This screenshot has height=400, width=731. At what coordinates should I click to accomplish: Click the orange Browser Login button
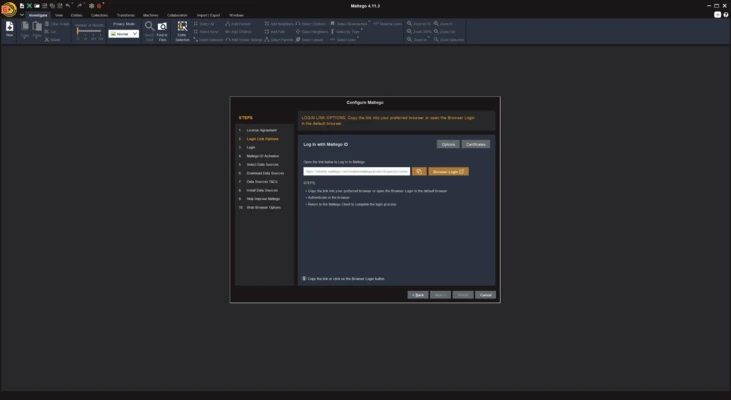coord(448,172)
